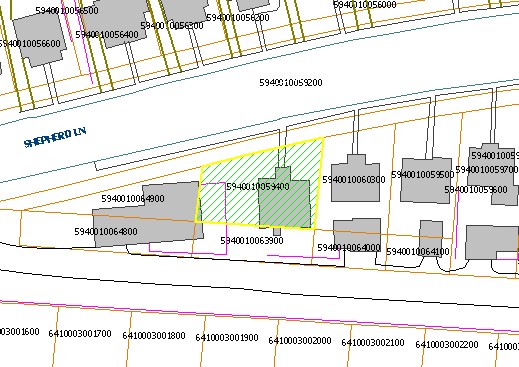
Task: Select parcel labeled 5940010060300
Action: 354,180
